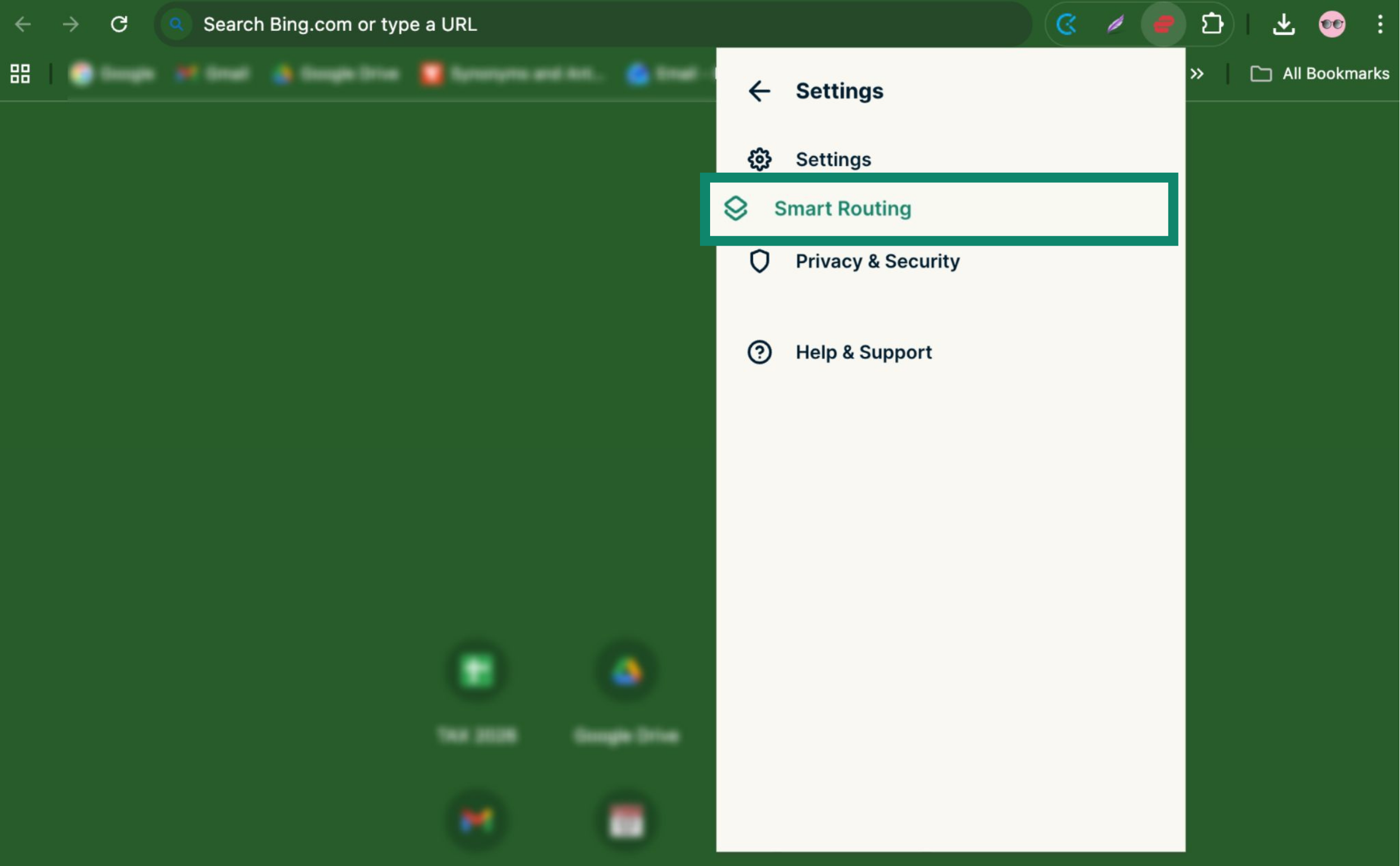Open Settings gear menu item

point(833,159)
